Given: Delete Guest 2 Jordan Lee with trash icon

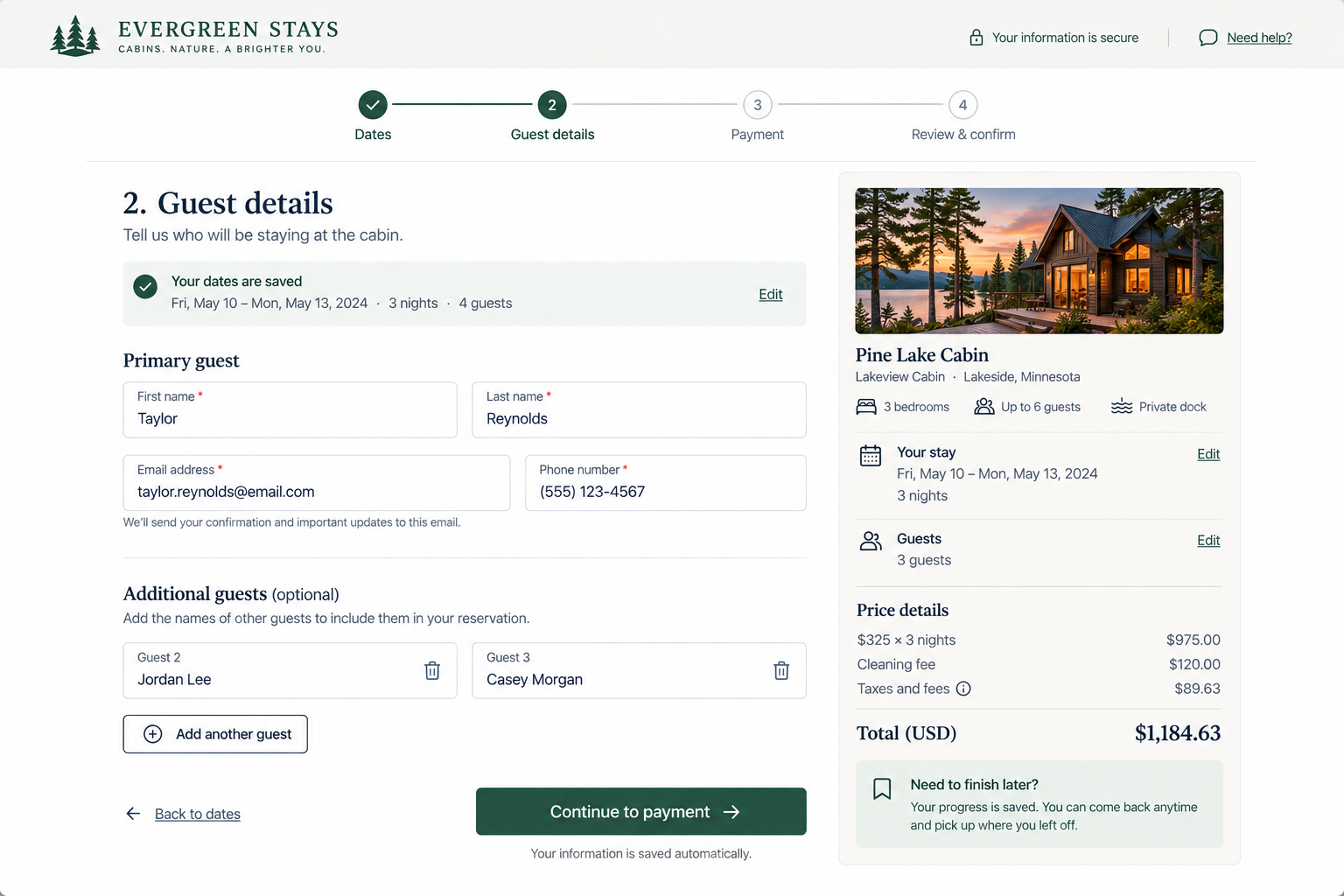Looking at the screenshot, I should tap(432, 670).
